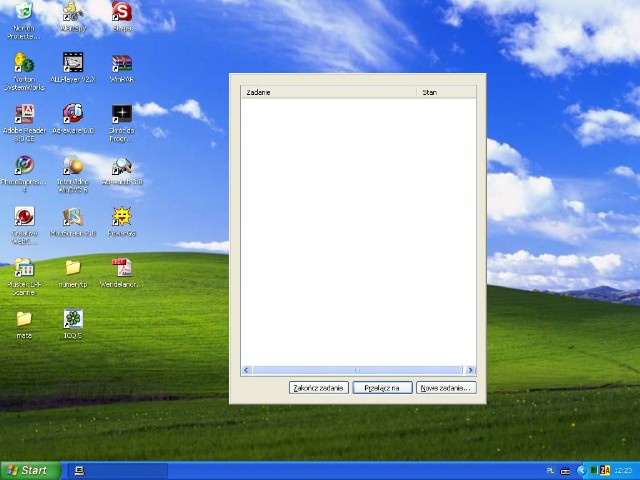Click the keyboard tray icon beside PL
Viewport: 640px width, 480px height.
point(565,471)
